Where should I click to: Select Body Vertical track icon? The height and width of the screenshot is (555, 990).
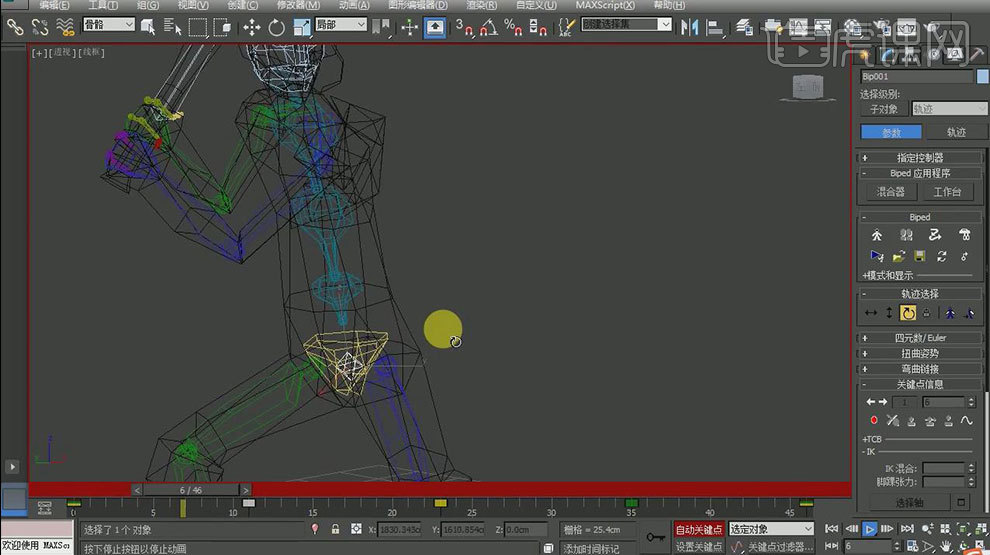(x=889, y=313)
